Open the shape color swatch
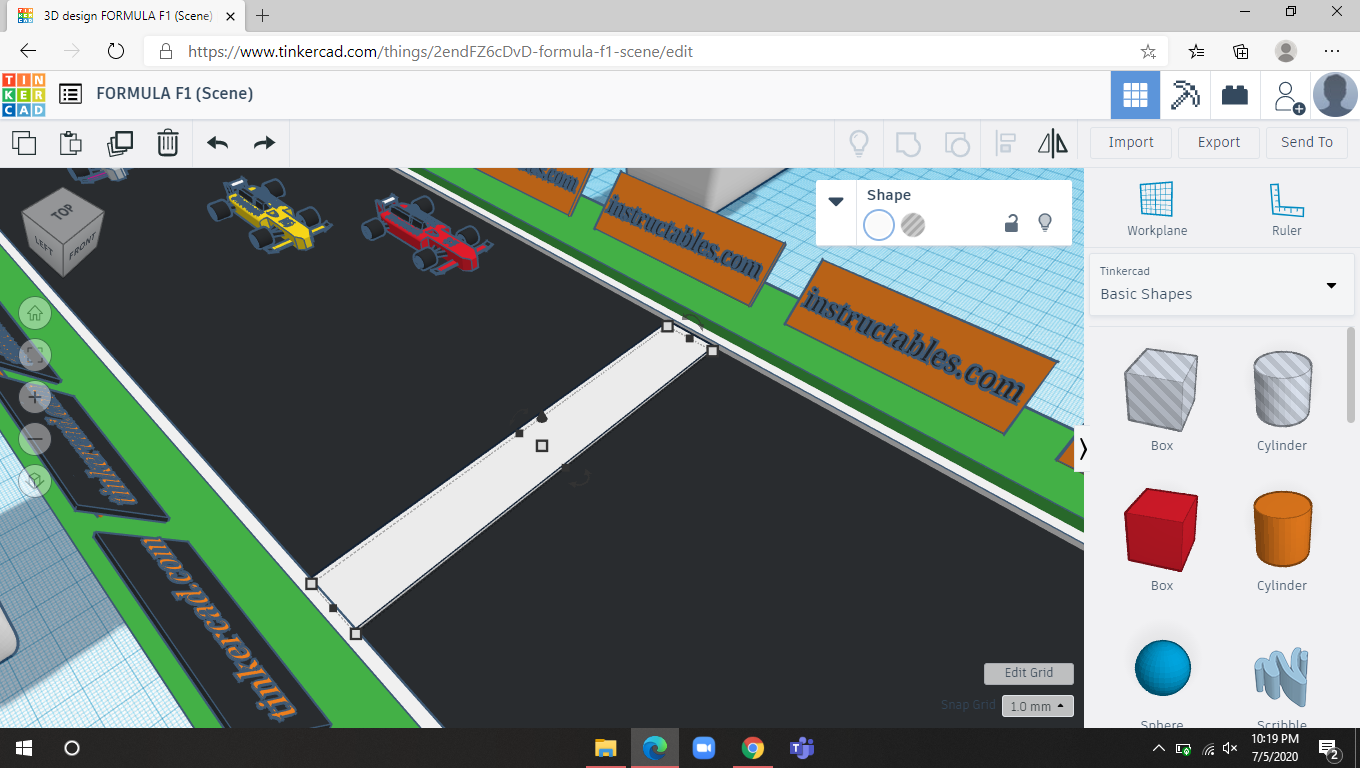Screen dimensions: 1360x768 [878, 225]
